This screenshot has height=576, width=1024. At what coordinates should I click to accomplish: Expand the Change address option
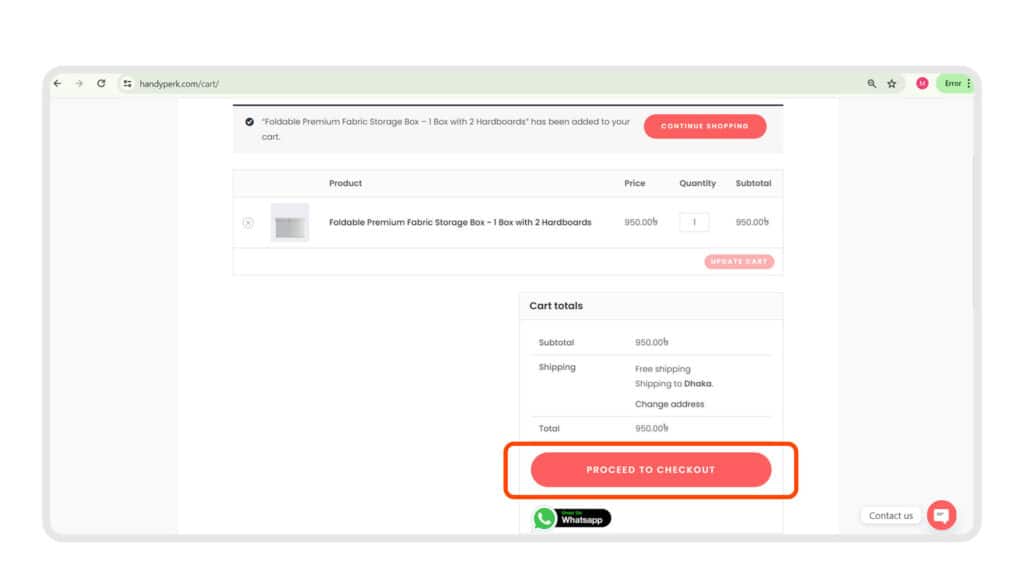669,404
